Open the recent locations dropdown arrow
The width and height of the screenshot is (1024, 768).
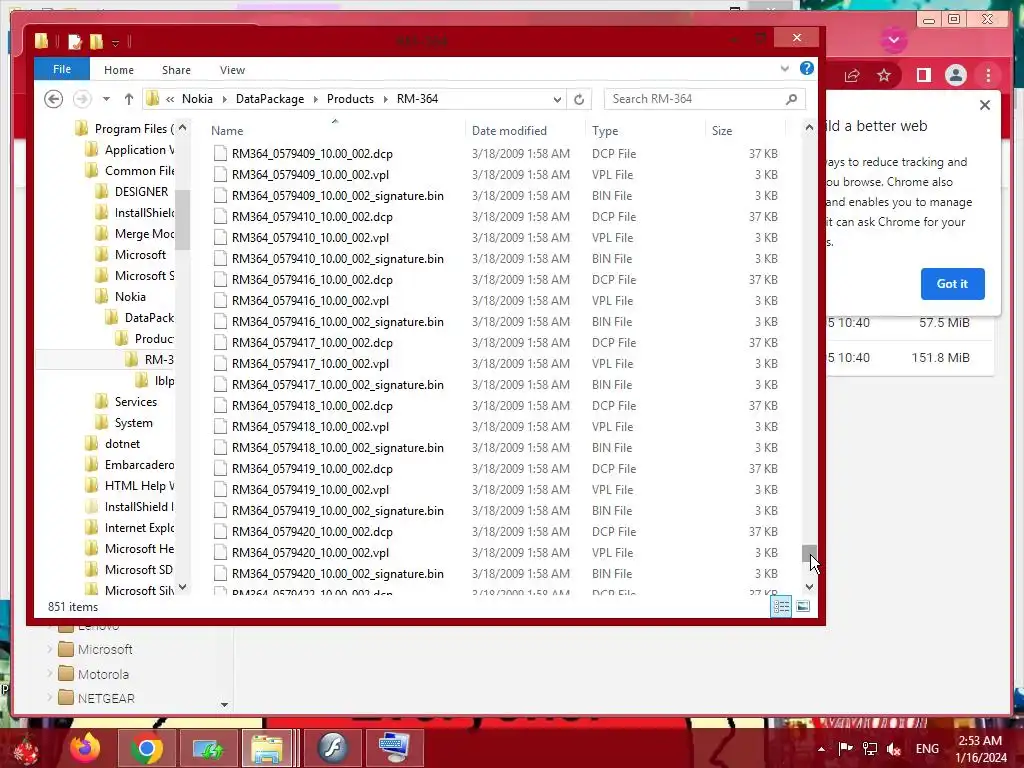106,99
